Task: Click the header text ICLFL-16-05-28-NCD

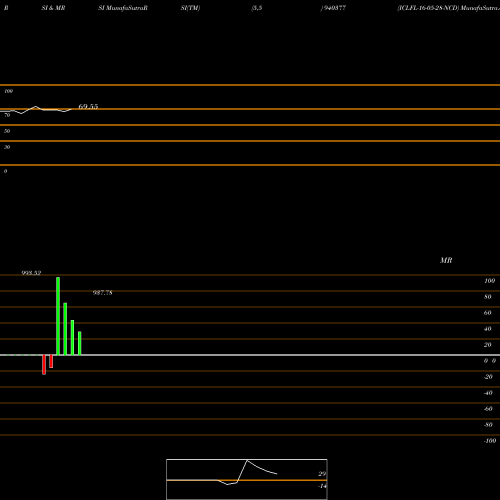Action: 428,8
